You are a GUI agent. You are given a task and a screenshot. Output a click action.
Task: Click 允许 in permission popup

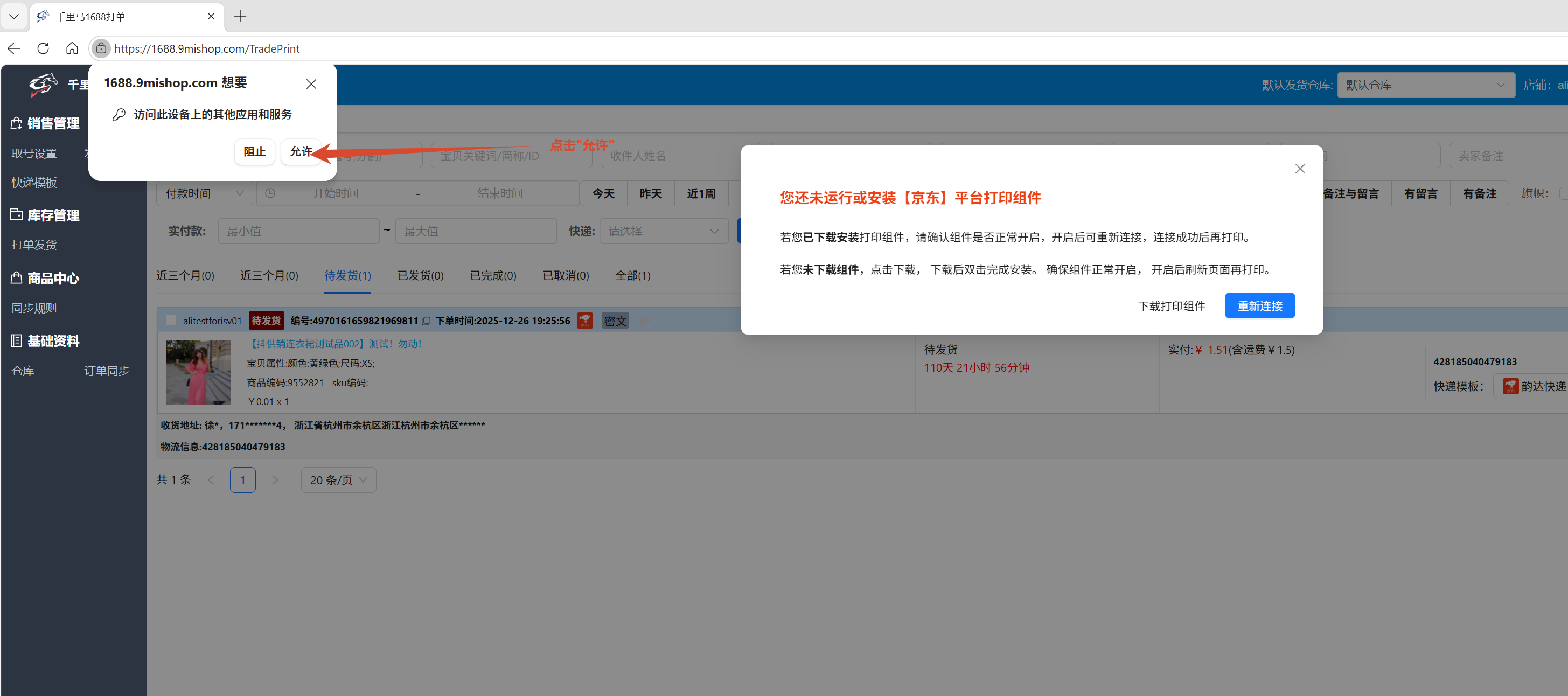[x=301, y=151]
